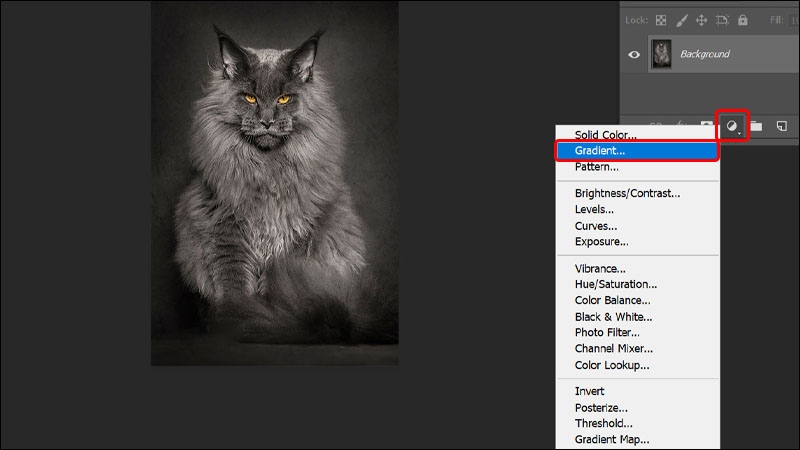The width and height of the screenshot is (800, 450).
Task: Click the lock image pixels brush icon
Action: point(682,20)
